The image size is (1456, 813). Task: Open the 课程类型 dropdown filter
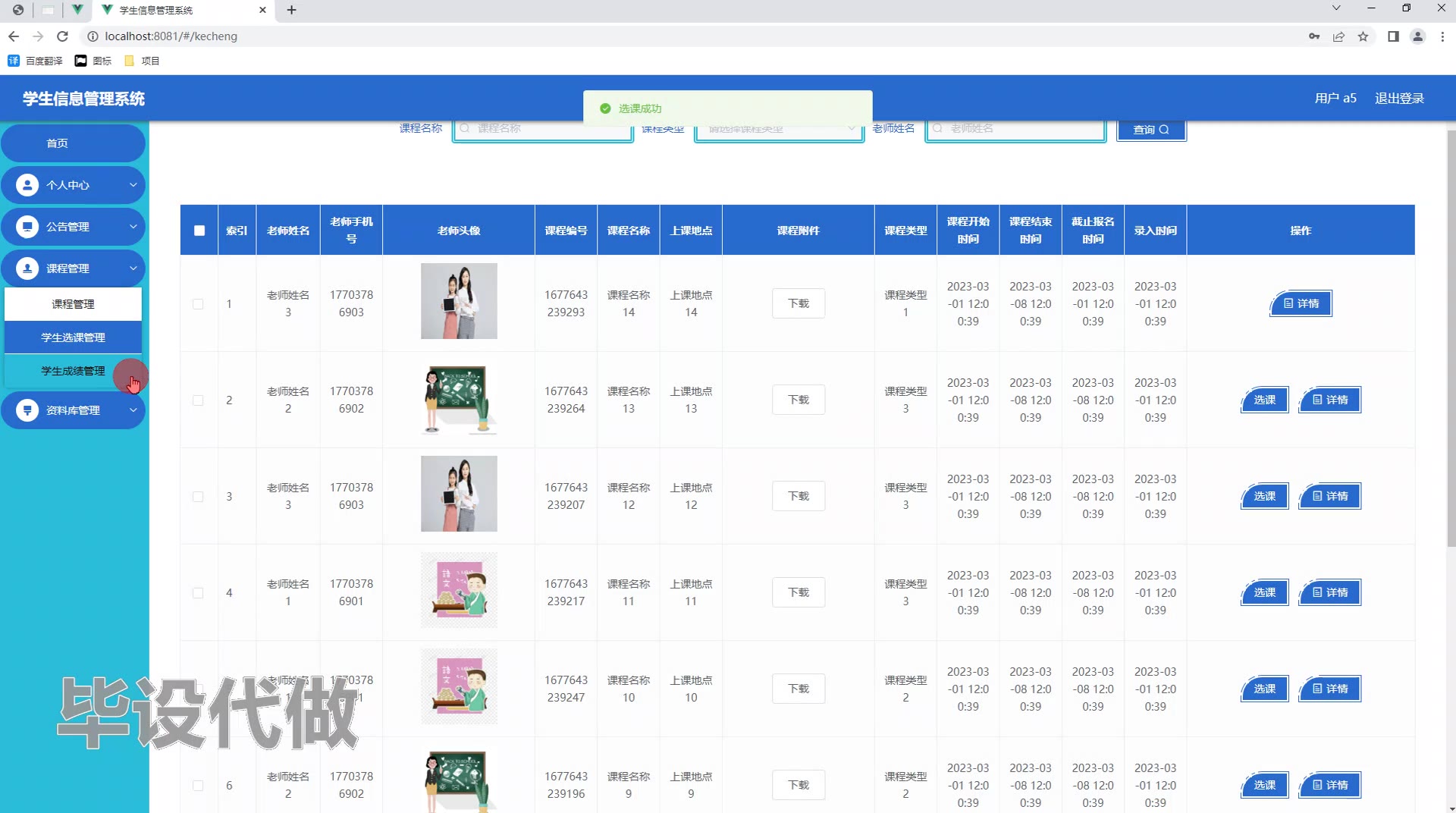779,129
